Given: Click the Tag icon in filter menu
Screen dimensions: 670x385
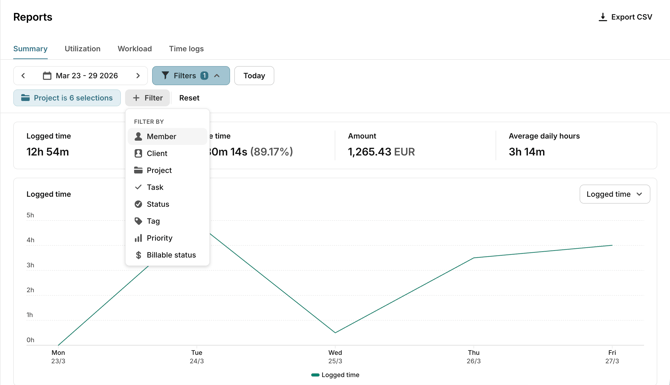Looking at the screenshot, I should click(x=138, y=221).
